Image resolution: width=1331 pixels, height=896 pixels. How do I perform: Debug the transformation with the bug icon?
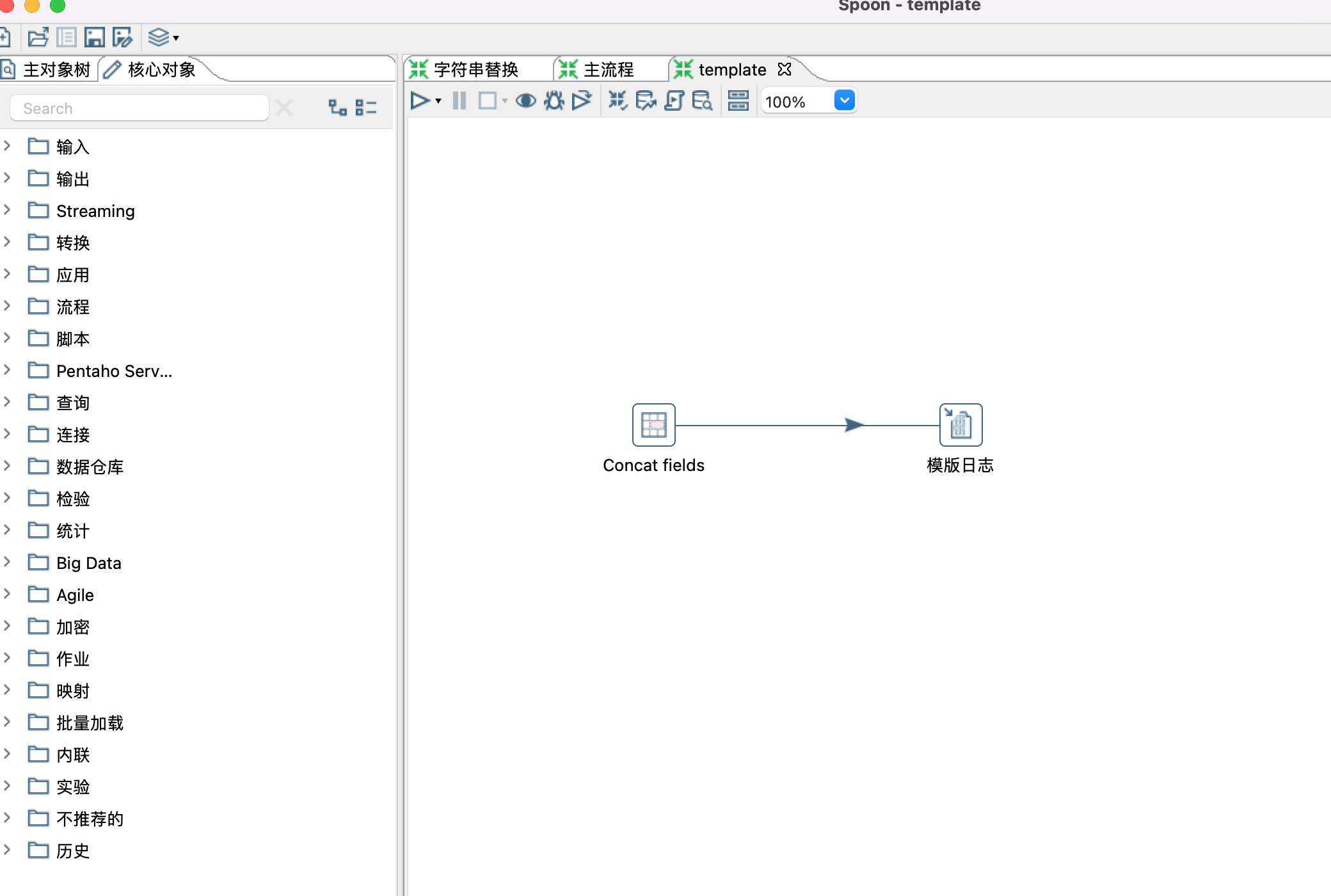pyautogui.click(x=554, y=101)
